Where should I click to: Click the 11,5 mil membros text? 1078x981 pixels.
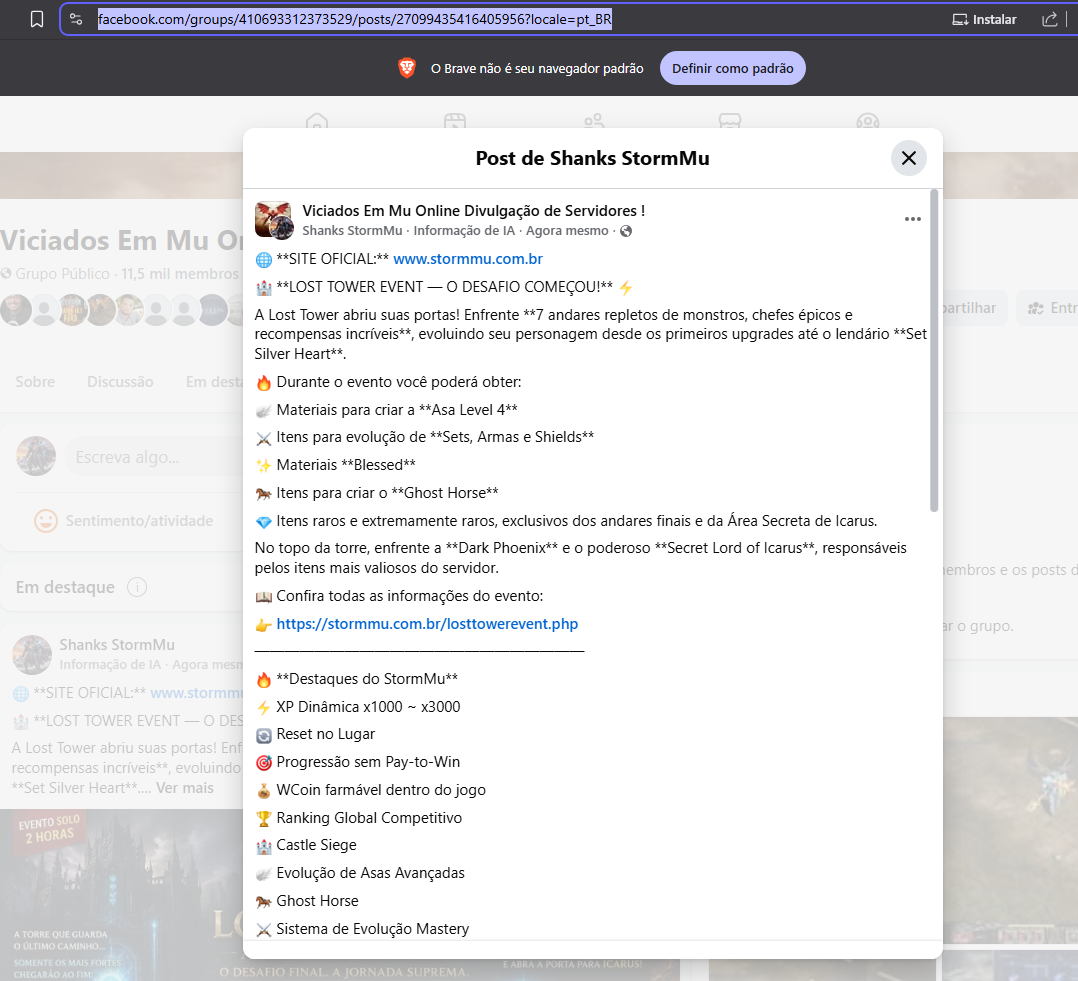point(180,274)
